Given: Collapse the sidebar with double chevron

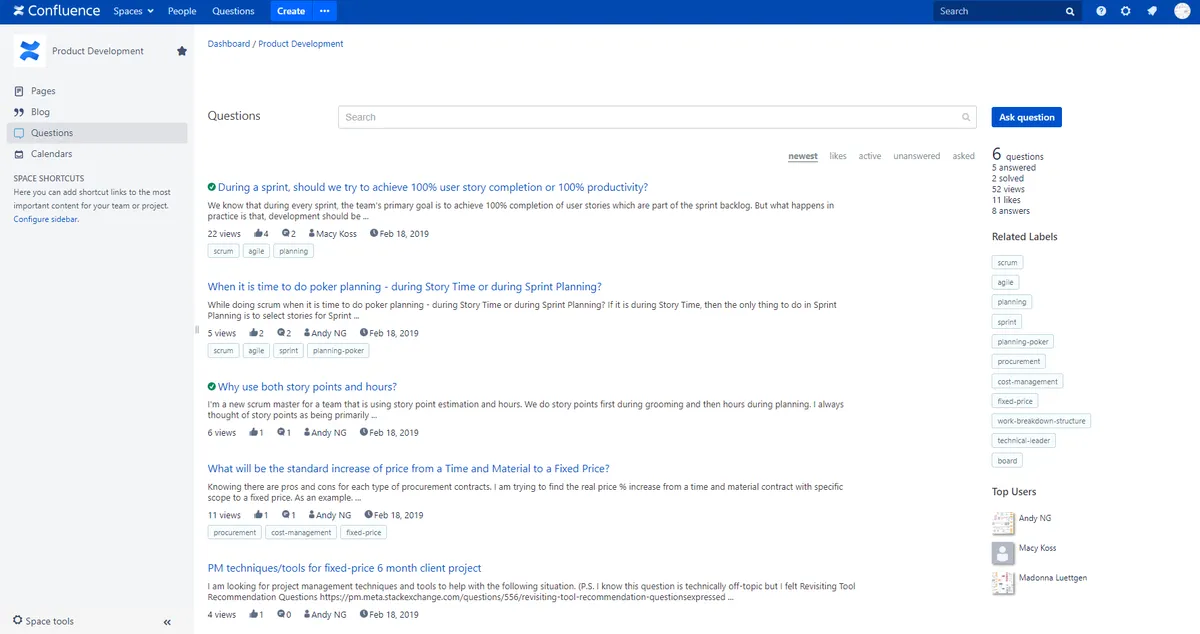Looking at the screenshot, I should [x=167, y=622].
